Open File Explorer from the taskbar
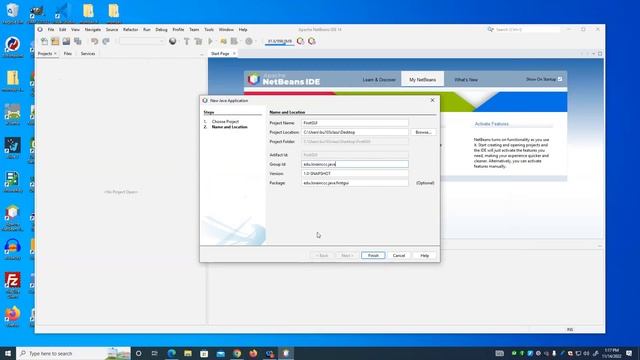 pyautogui.click(x=188, y=353)
